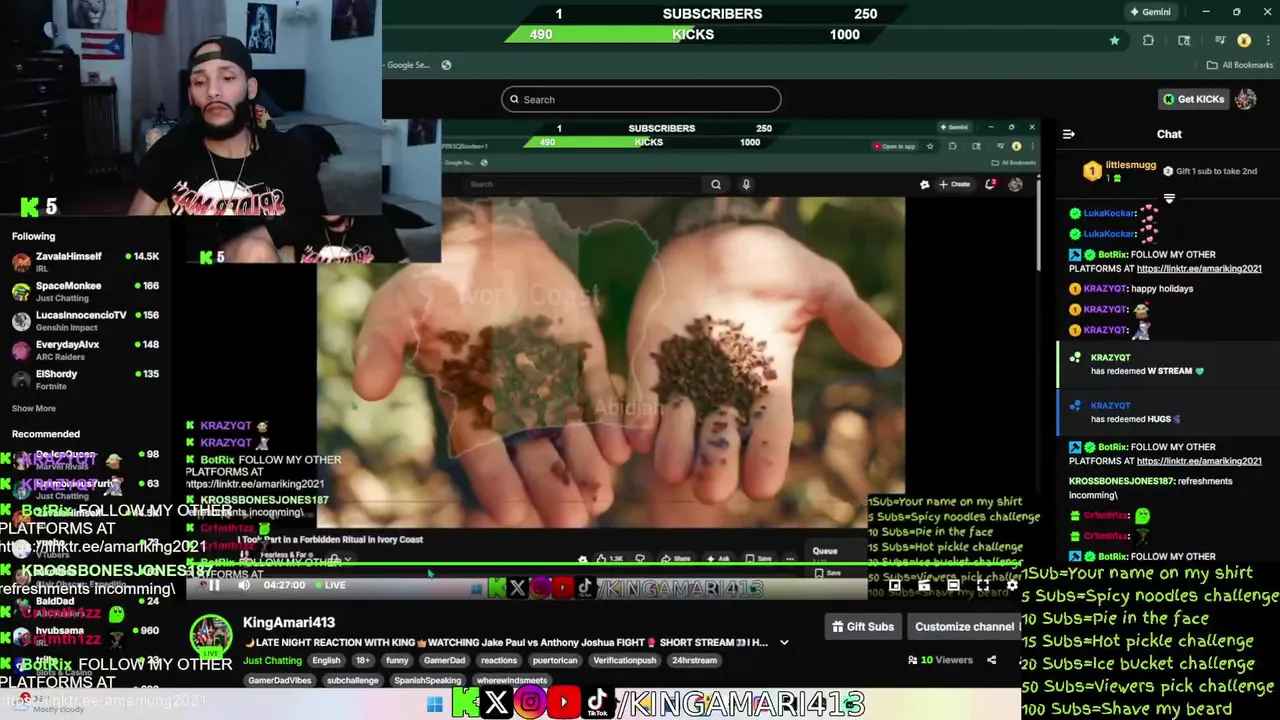The height and width of the screenshot is (720, 1280).
Task: Open the Kick player settings gear
Action: [x=1012, y=585]
